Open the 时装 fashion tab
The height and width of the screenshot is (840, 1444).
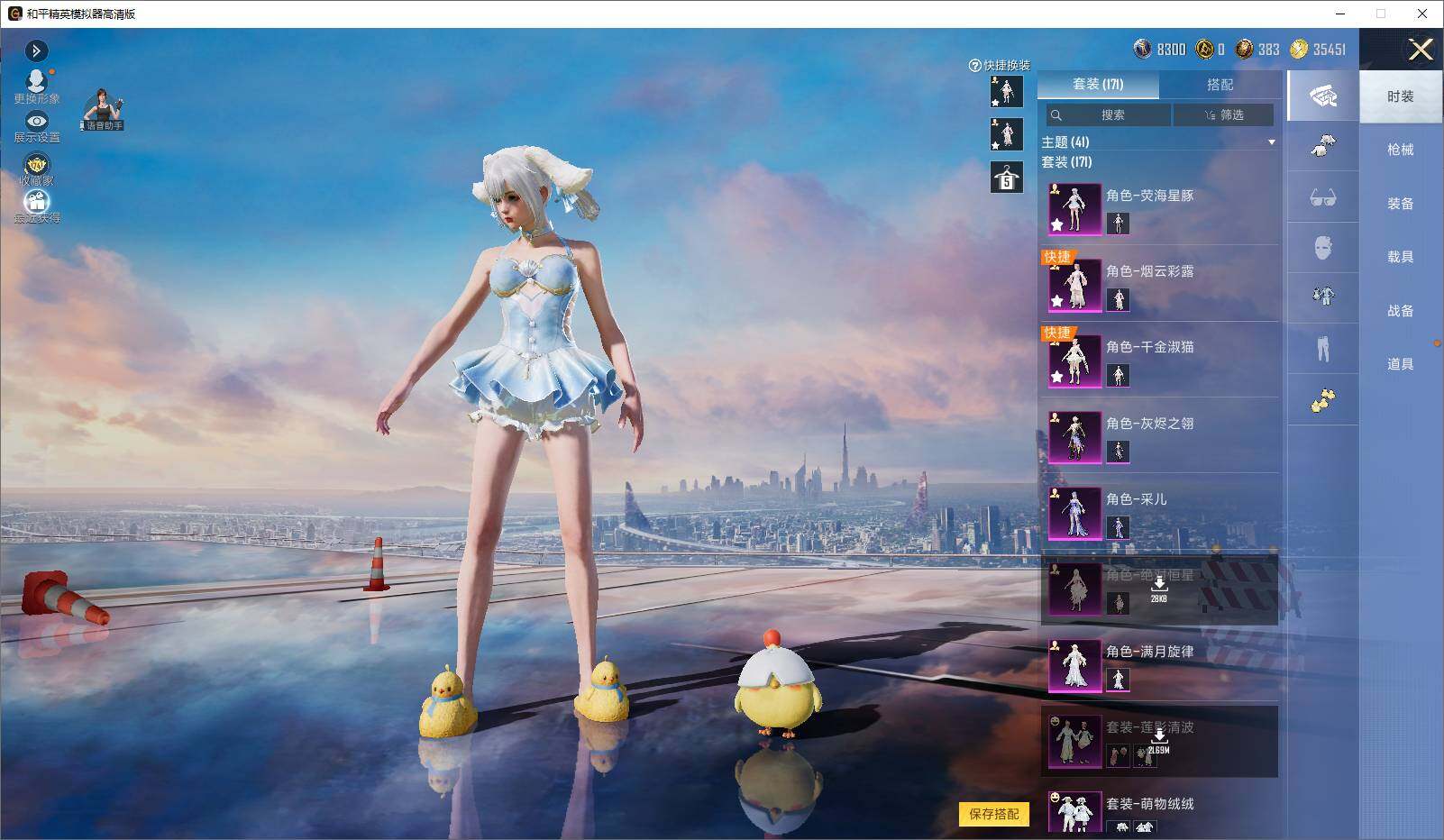(x=1400, y=96)
